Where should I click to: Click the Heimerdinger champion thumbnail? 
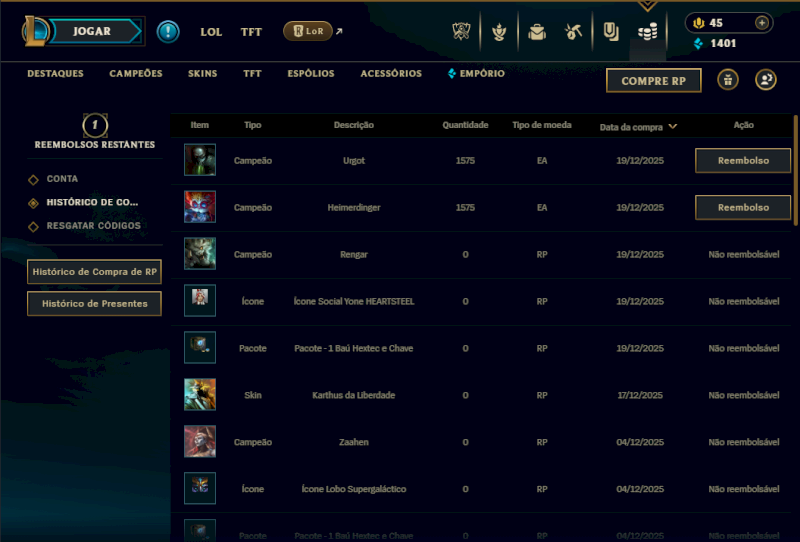tap(200, 207)
